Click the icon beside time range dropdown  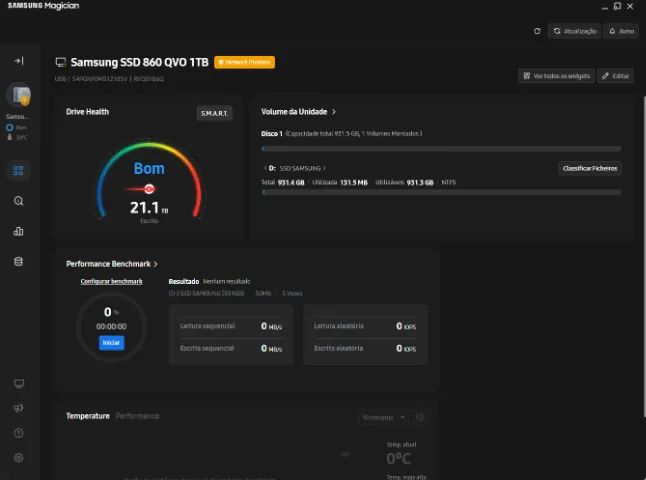[419, 417]
